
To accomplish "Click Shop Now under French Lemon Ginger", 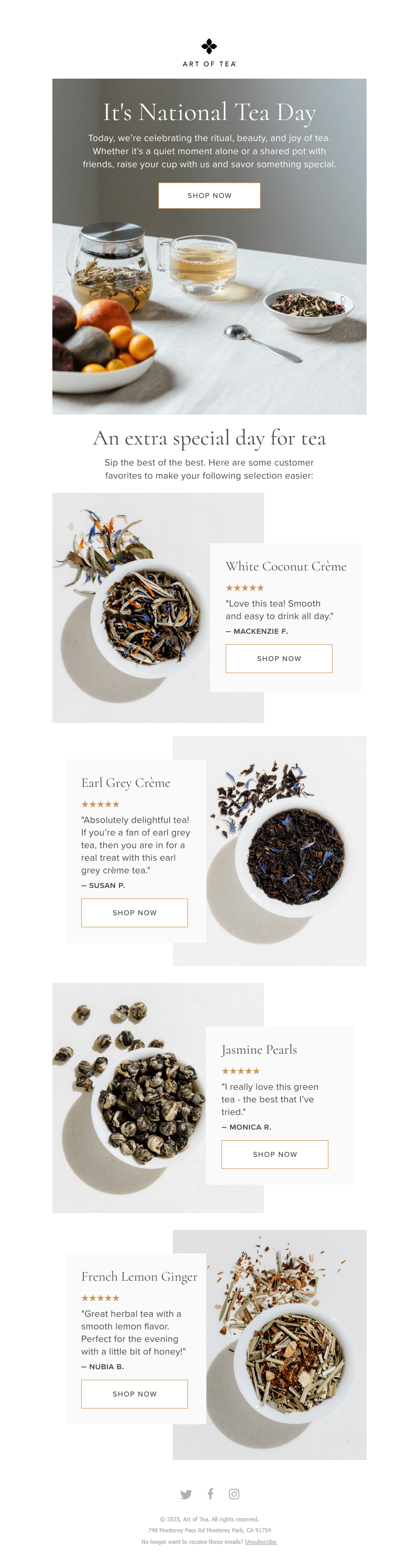I will coord(135,1394).
